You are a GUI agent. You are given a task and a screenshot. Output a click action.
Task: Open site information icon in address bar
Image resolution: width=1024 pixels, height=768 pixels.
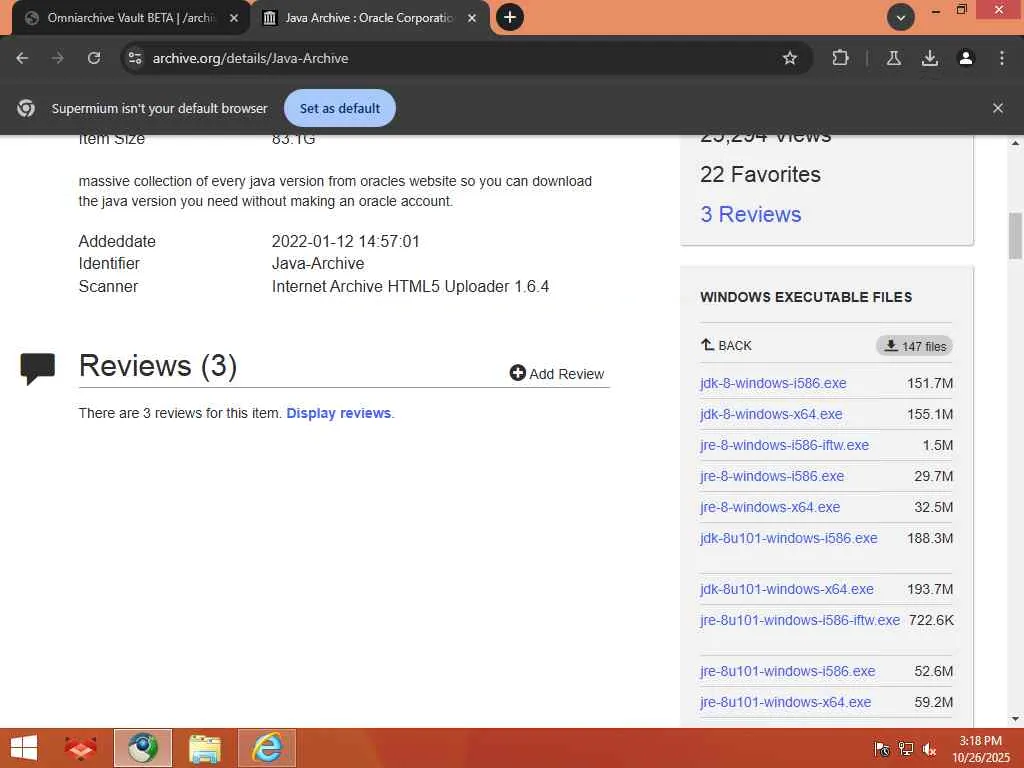tap(135, 58)
